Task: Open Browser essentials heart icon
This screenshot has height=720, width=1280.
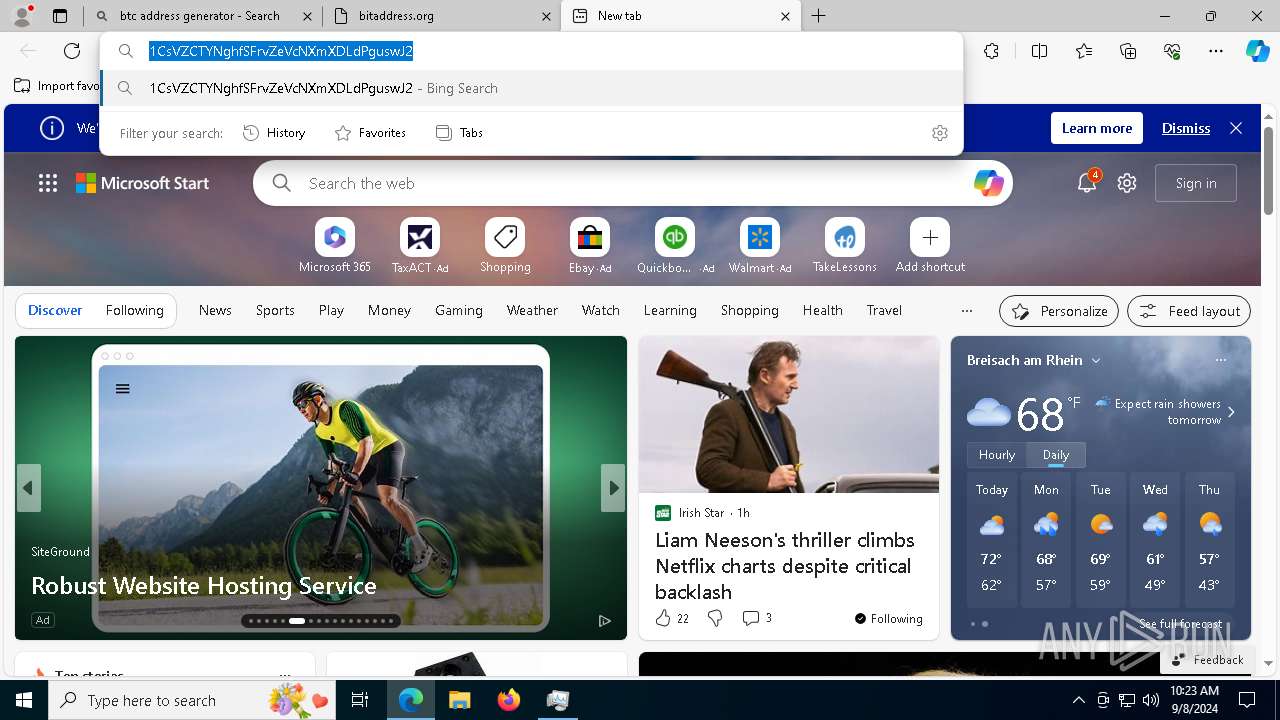Action: 1172,51
